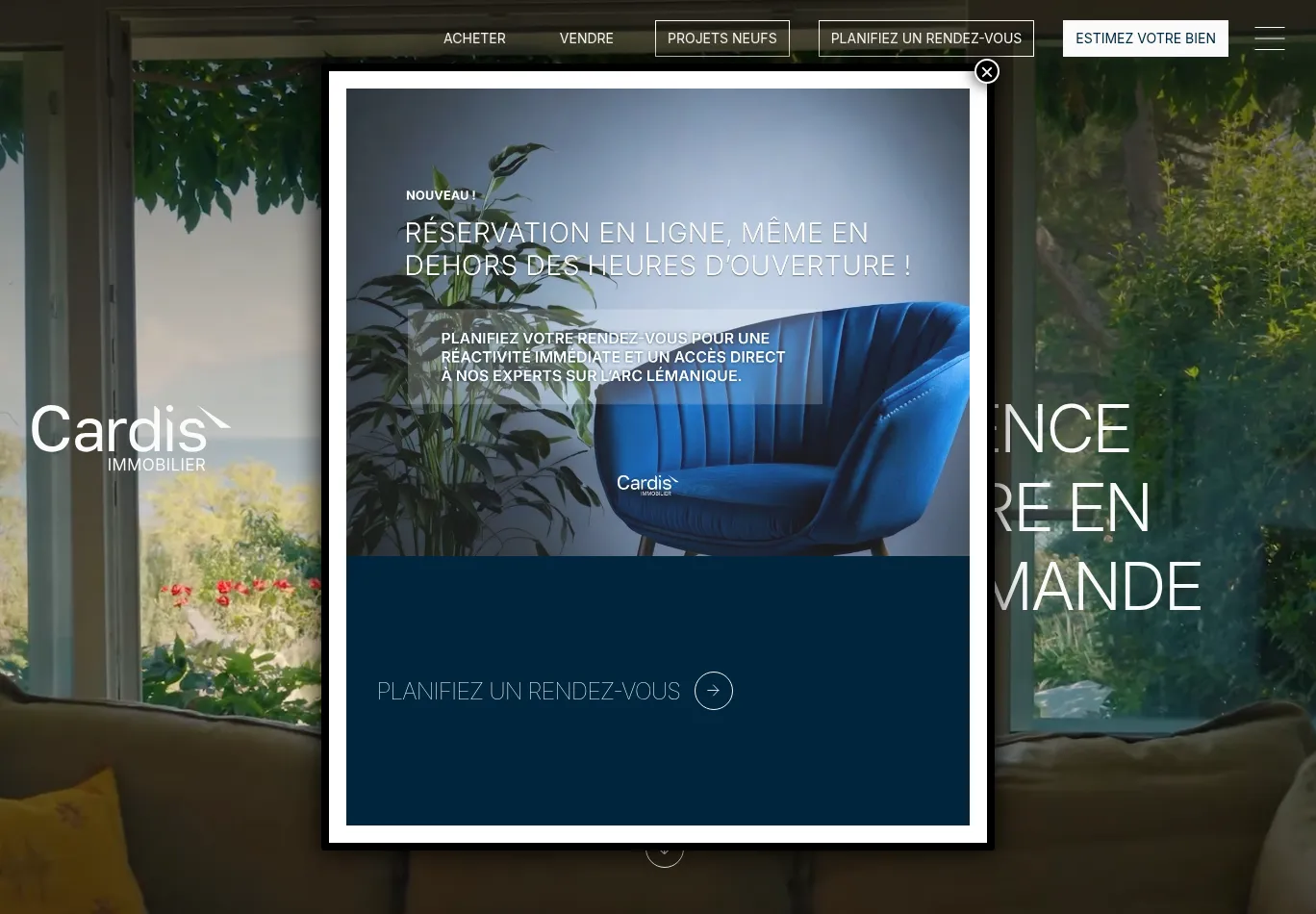Viewport: 1316px width, 914px height.
Task: Follow the popup PLANIFIEZ UN RENDEZ-VOUS link
Action: (x=528, y=691)
